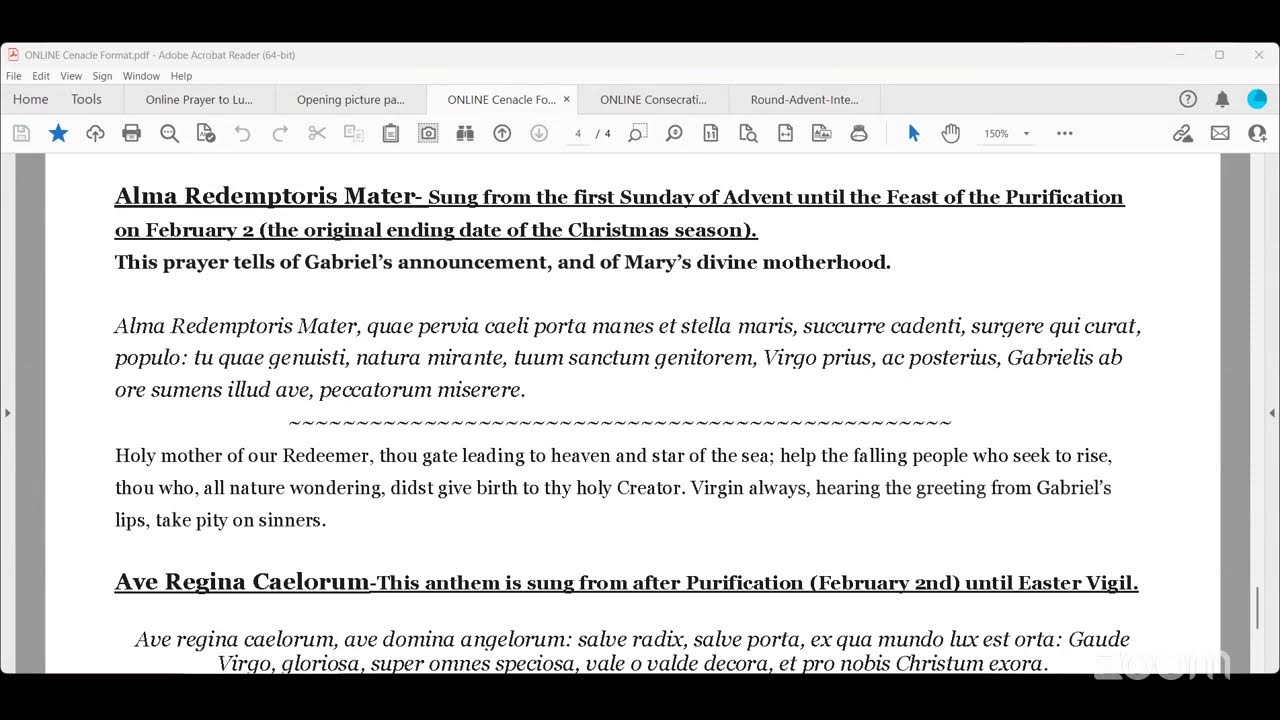Click the Undo arrow icon

coord(243,133)
